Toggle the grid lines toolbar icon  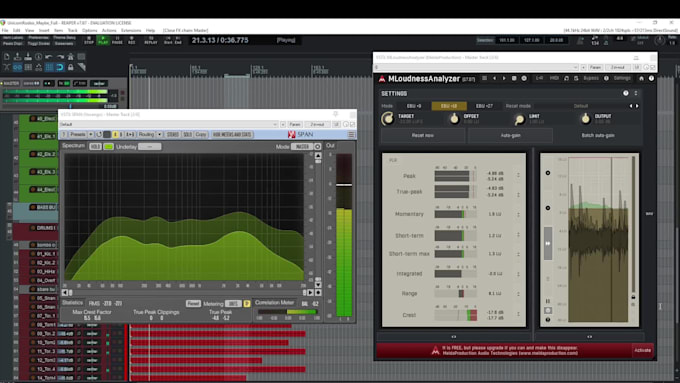pyautogui.click(x=49, y=67)
